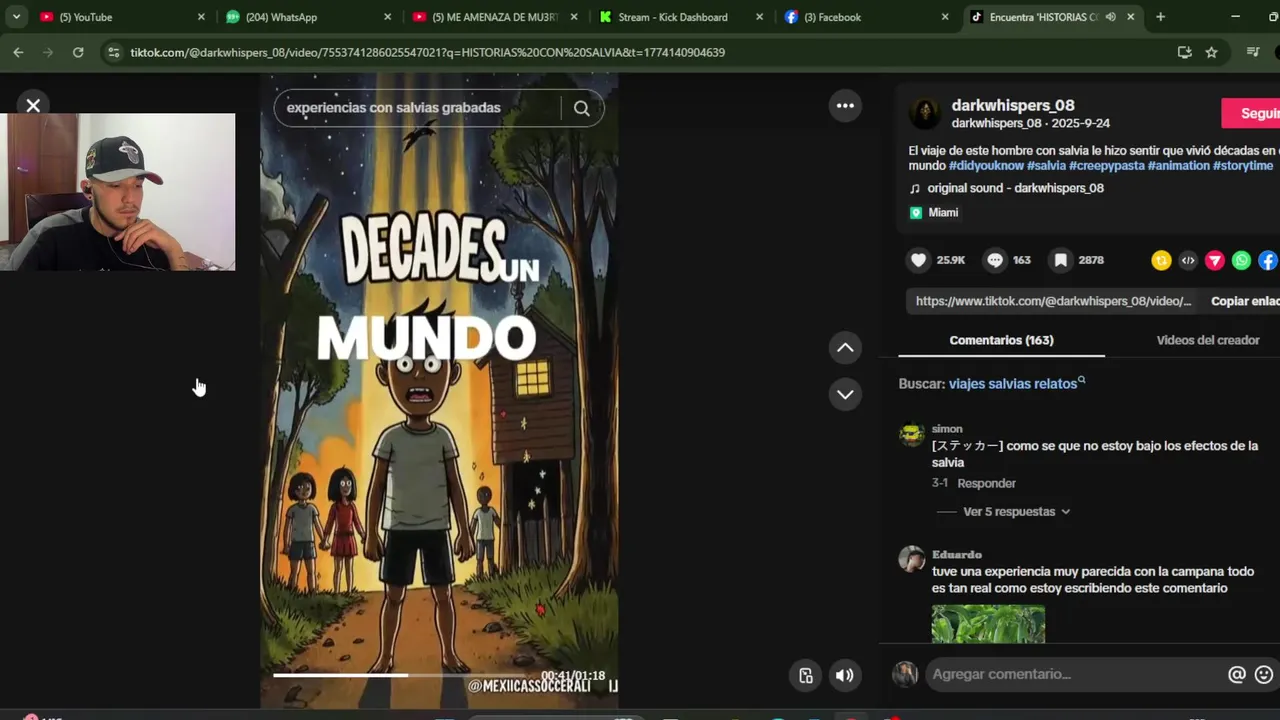
Task: Insert a mention with the @ icon
Action: point(1237,674)
